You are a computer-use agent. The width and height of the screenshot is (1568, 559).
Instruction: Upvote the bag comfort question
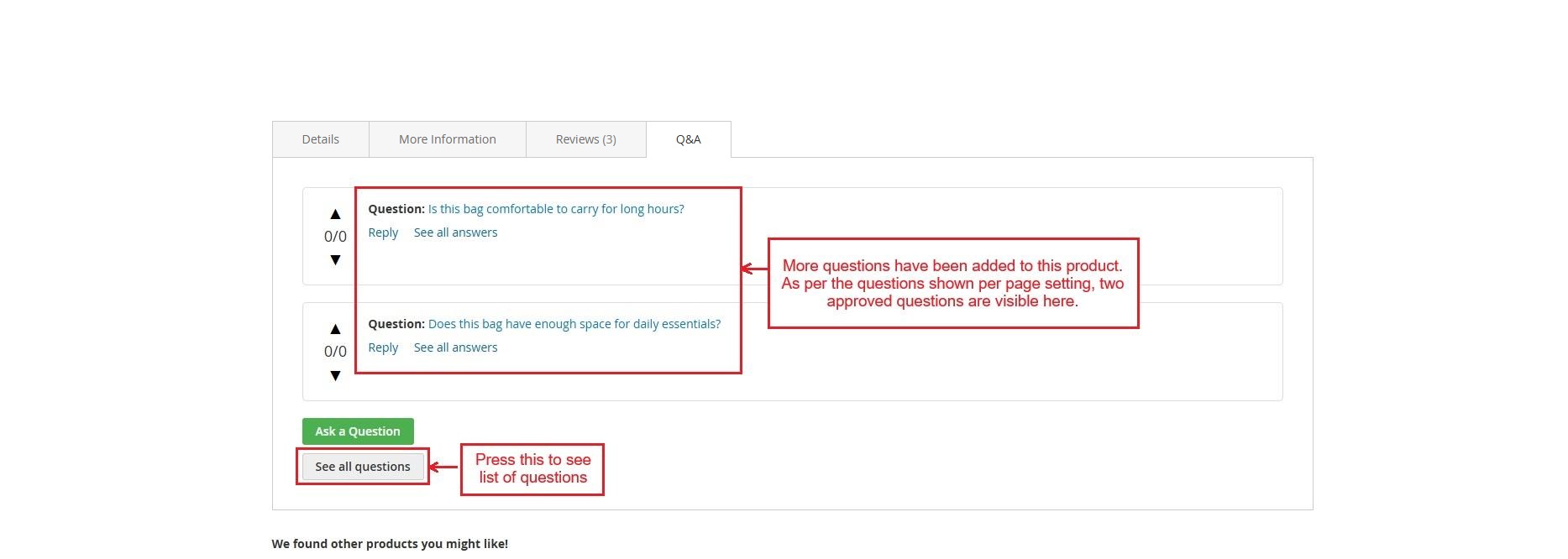pyautogui.click(x=335, y=214)
